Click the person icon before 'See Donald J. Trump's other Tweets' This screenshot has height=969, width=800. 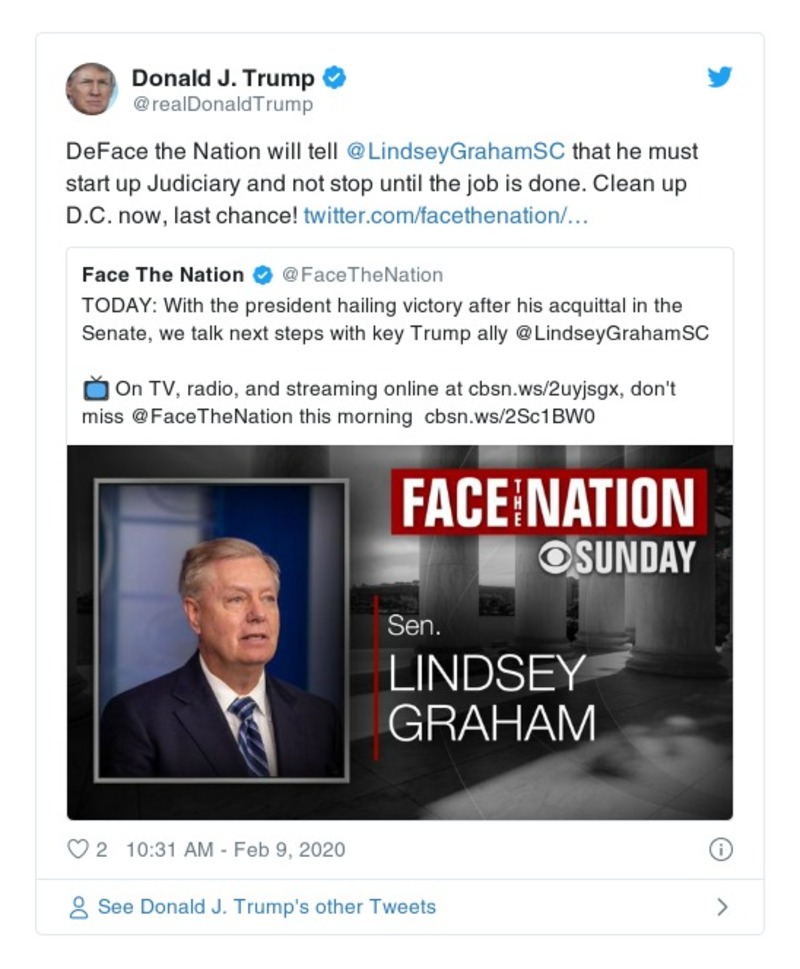click(x=78, y=908)
